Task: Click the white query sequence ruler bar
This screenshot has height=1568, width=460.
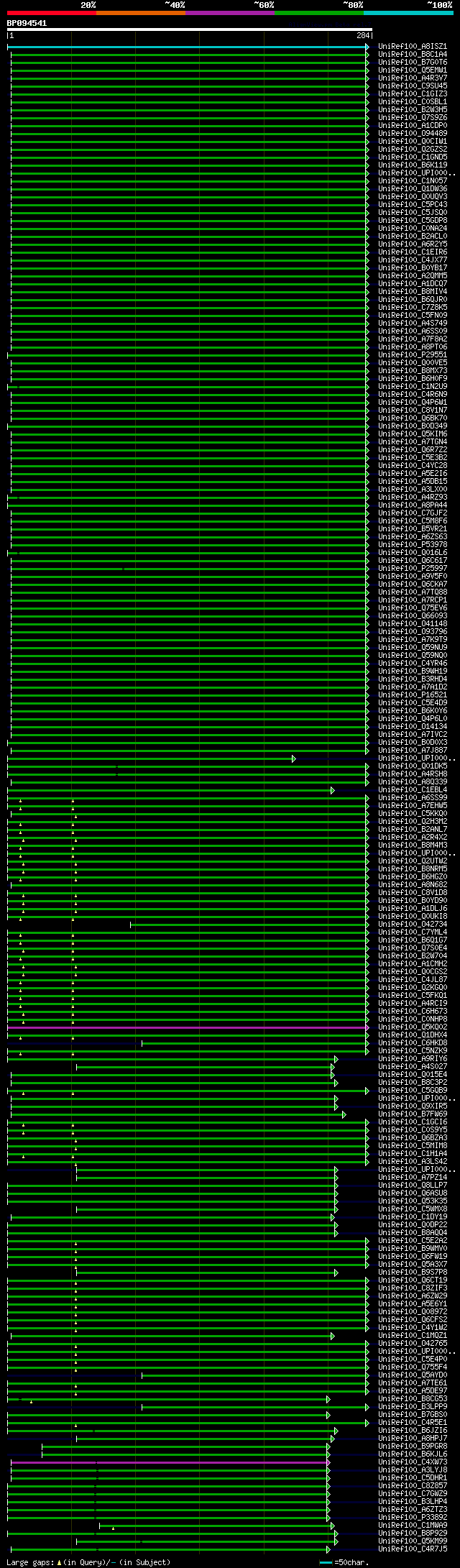Action: [x=190, y=29]
